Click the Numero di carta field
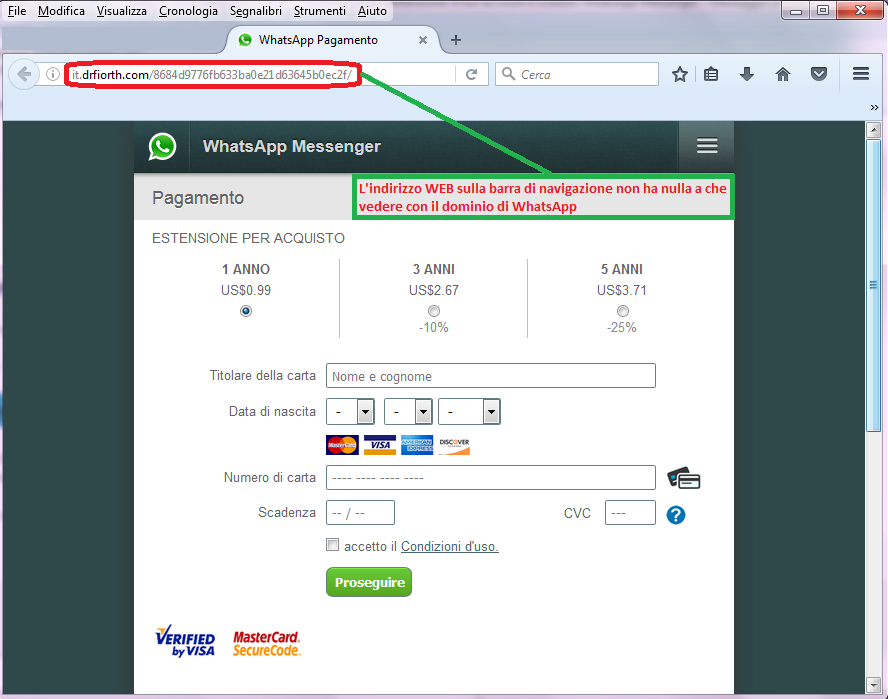 click(x=491, y=478)
